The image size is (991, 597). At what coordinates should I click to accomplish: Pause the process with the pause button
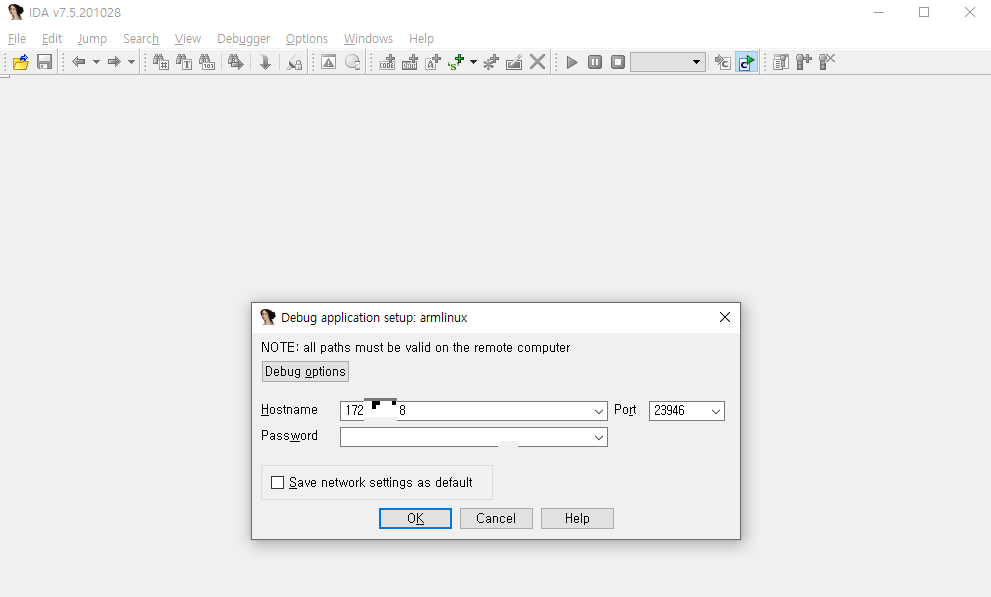pyautogui.click(x=595, y=62)
